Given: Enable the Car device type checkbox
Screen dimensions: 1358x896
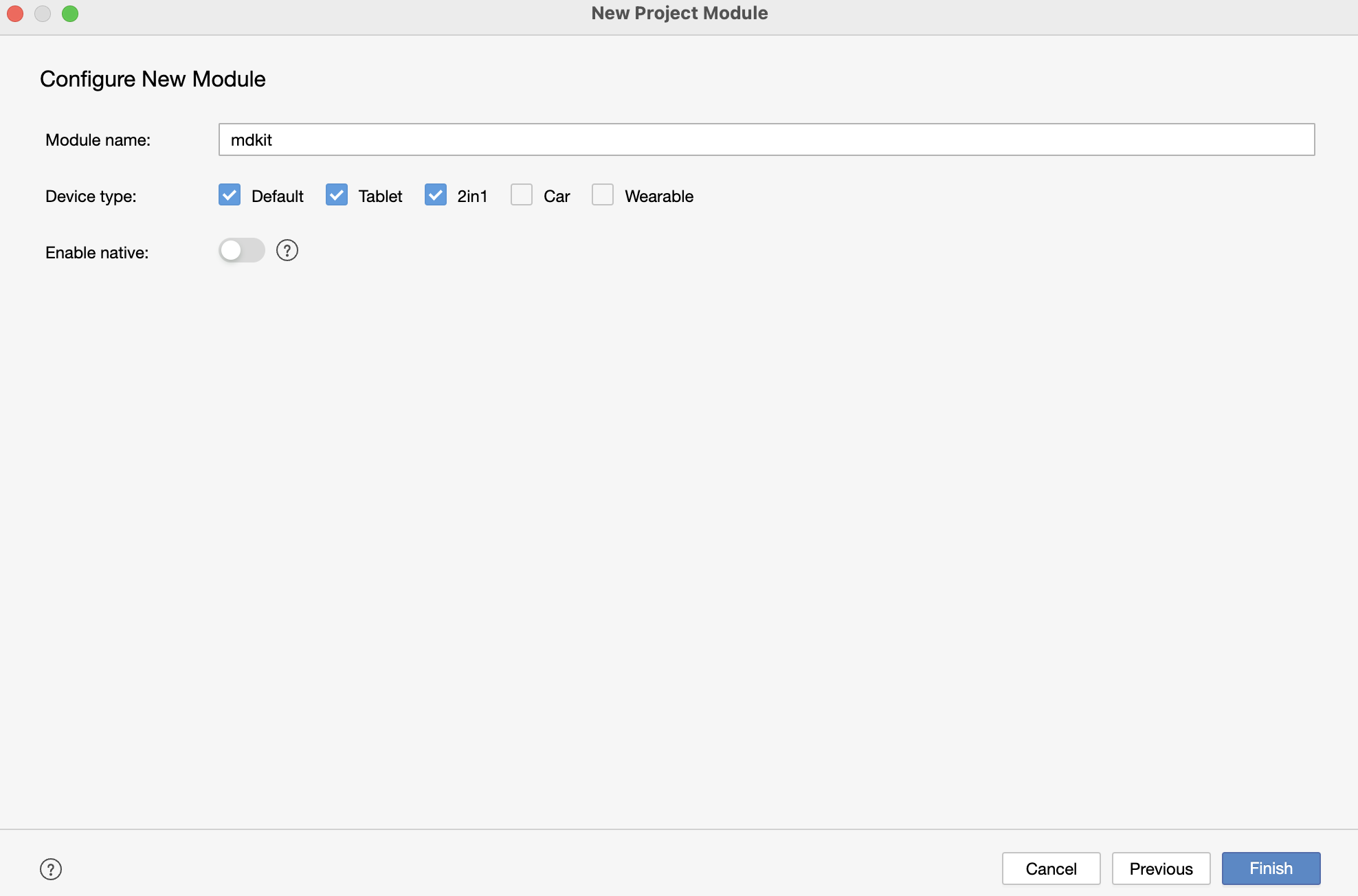Looking at the screenshot, I should click(x=522, y=195).
